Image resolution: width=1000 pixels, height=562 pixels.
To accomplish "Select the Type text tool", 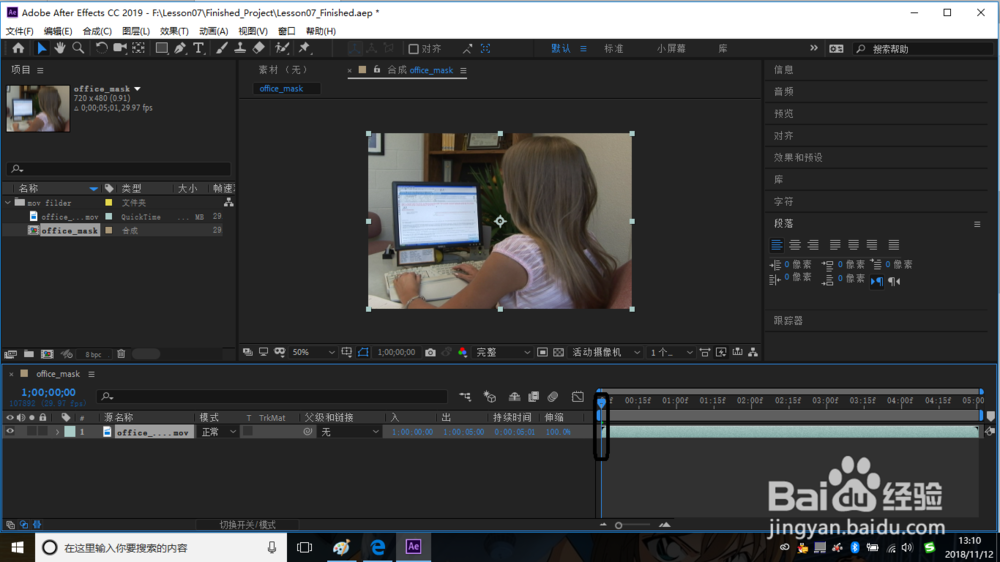I will (x=198, y=48).
